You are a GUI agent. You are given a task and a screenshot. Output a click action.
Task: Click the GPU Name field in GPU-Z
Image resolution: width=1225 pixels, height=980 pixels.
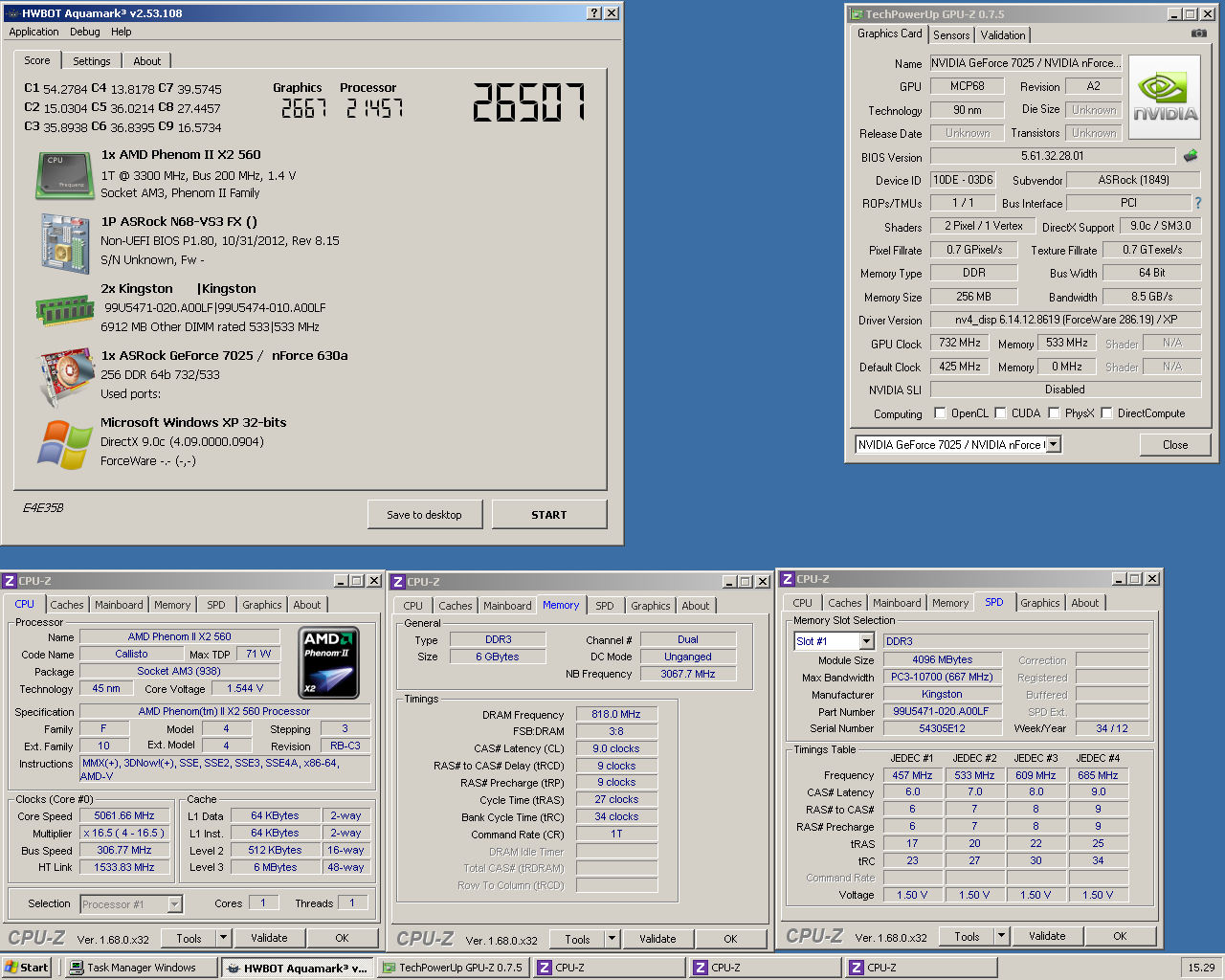pyautogui.click(x=1025, y=63)
